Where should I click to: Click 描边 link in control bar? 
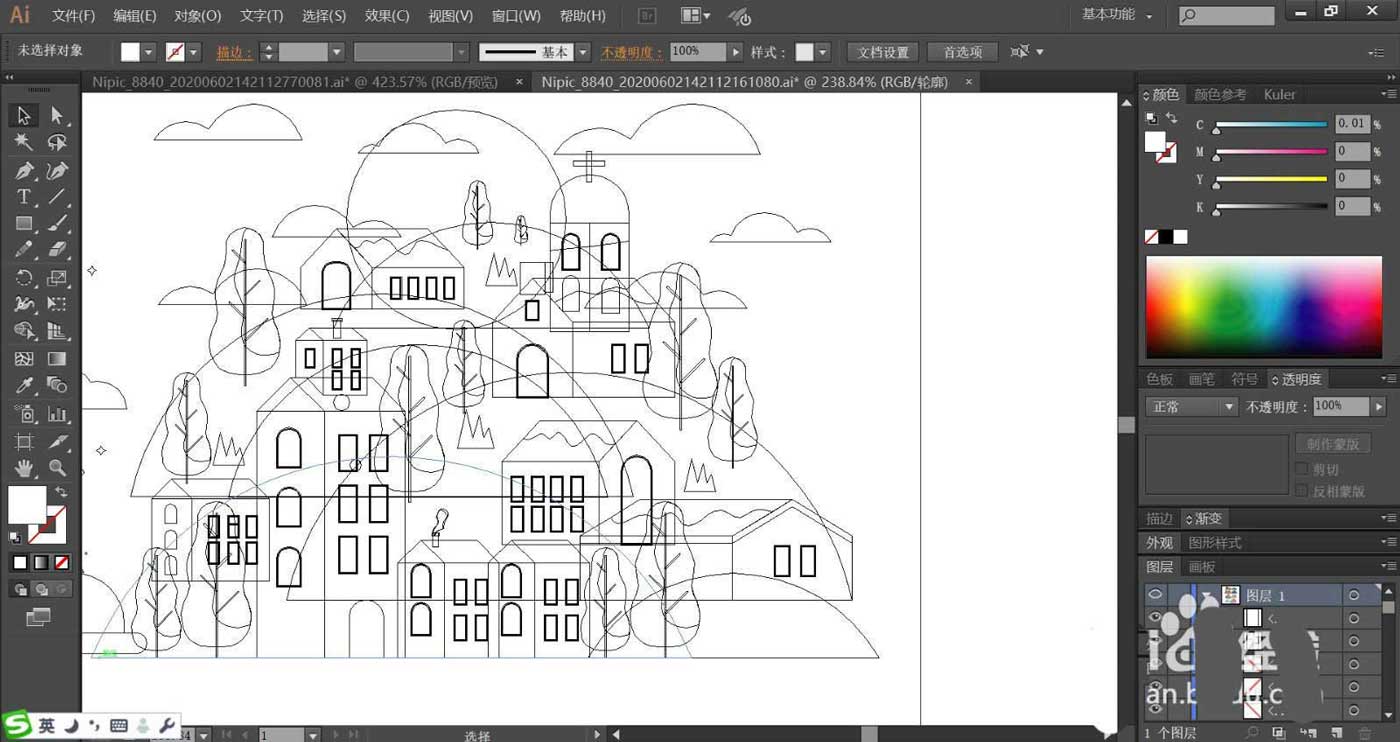[234, 52]
